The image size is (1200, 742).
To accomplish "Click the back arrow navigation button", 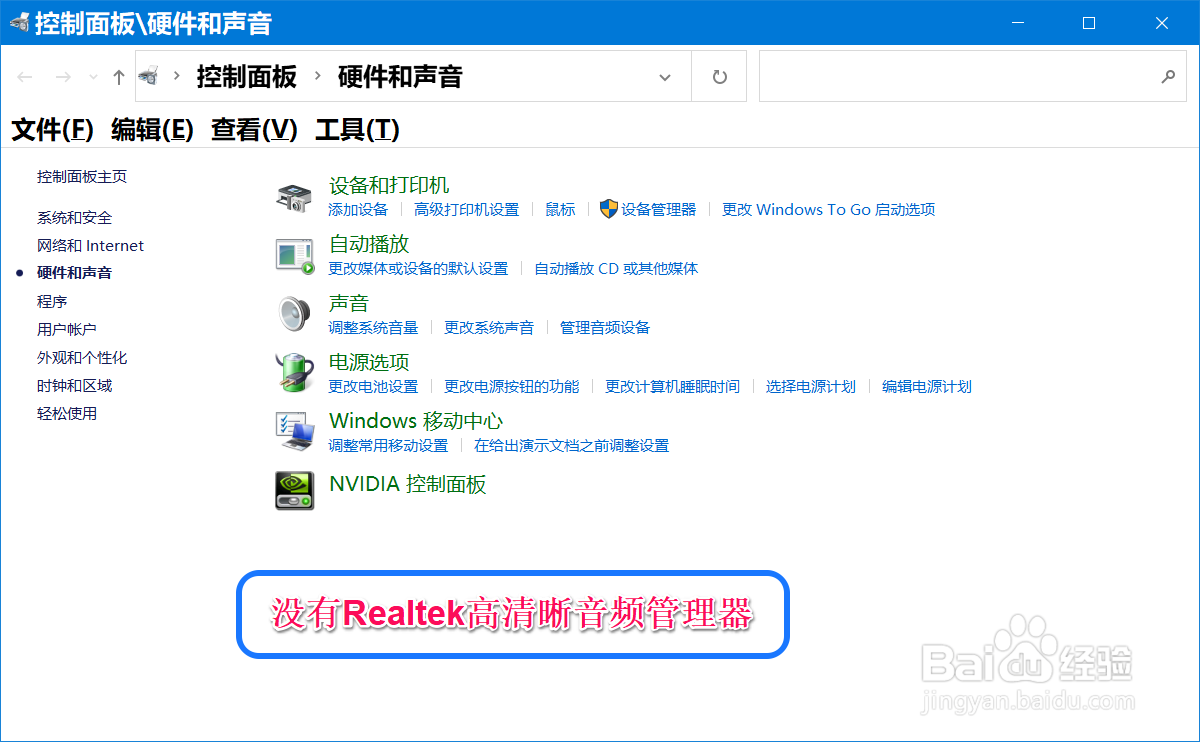I will [25, 77].
